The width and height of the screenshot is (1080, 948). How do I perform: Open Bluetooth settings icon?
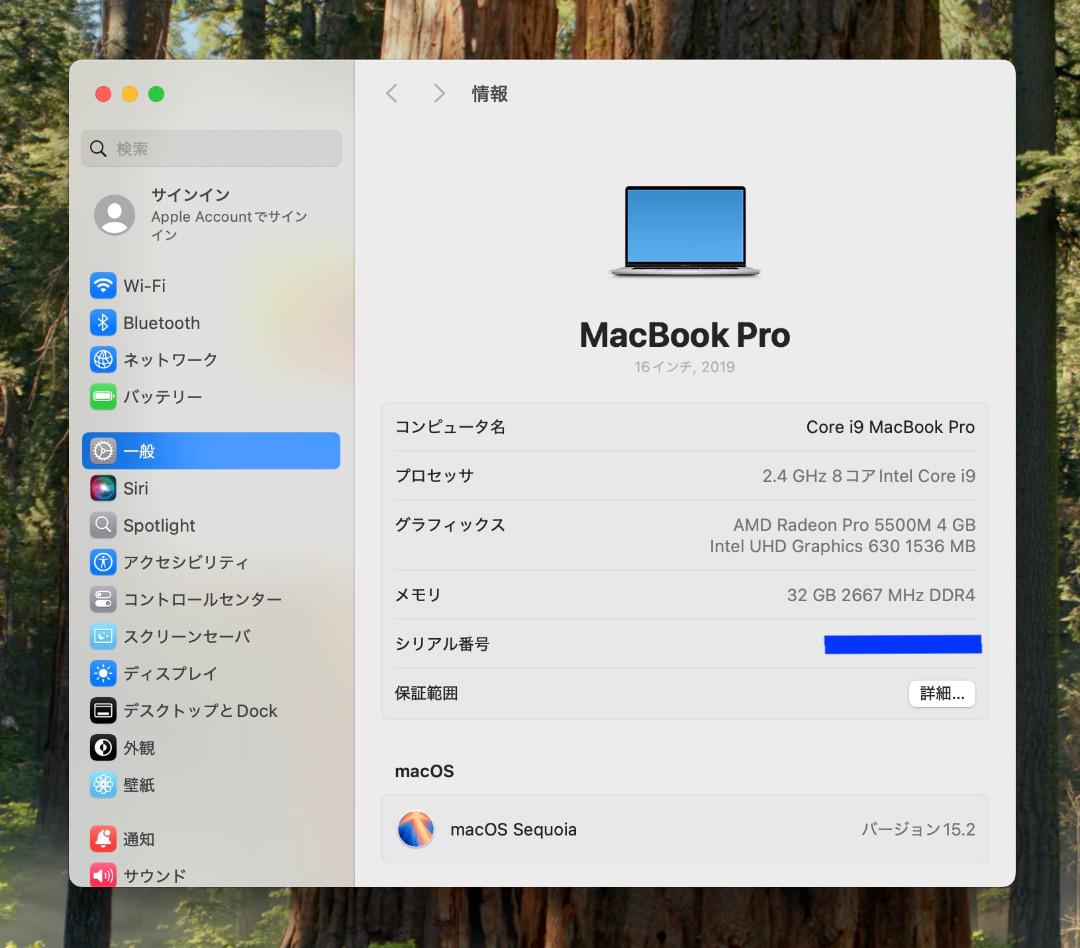(x=103, y=322)
